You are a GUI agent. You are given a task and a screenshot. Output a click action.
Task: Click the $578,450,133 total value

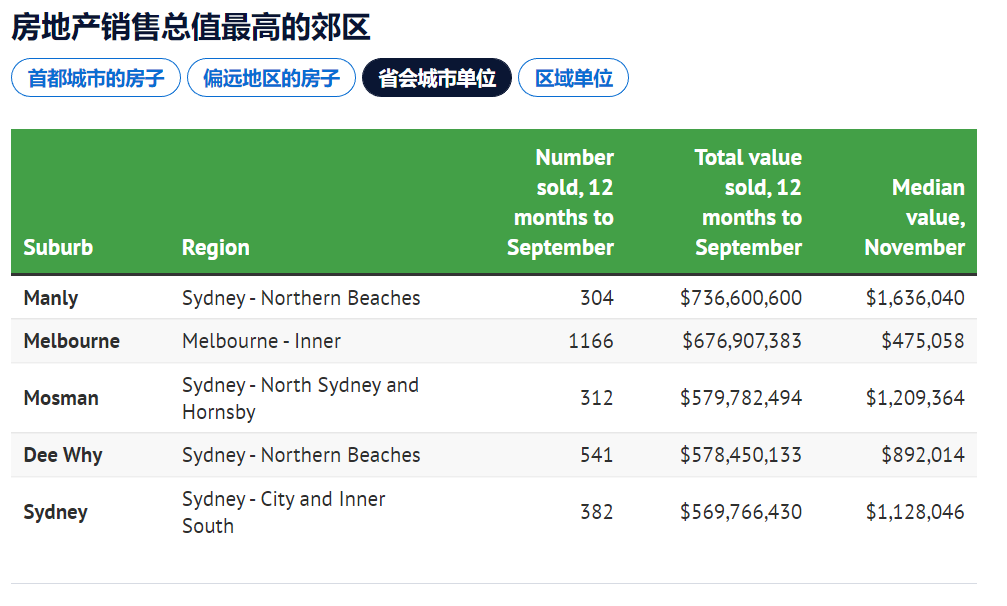741,455
